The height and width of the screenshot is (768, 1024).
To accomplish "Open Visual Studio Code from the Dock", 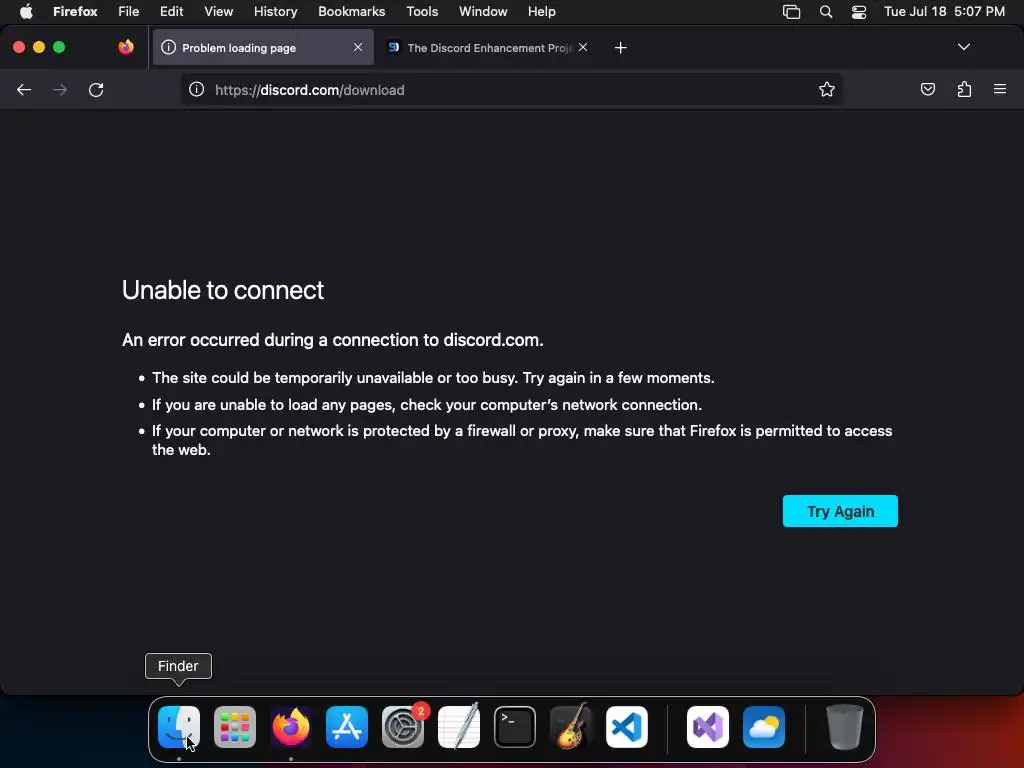I will (x=627, y=726).
